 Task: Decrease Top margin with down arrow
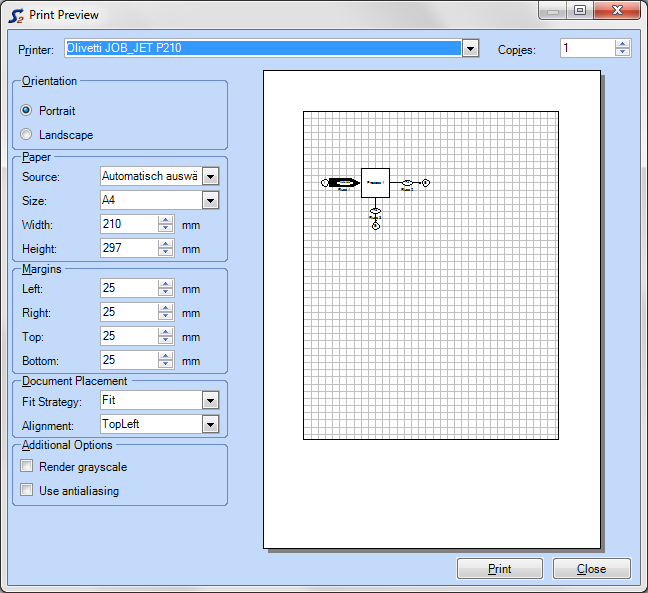[165, 340]
